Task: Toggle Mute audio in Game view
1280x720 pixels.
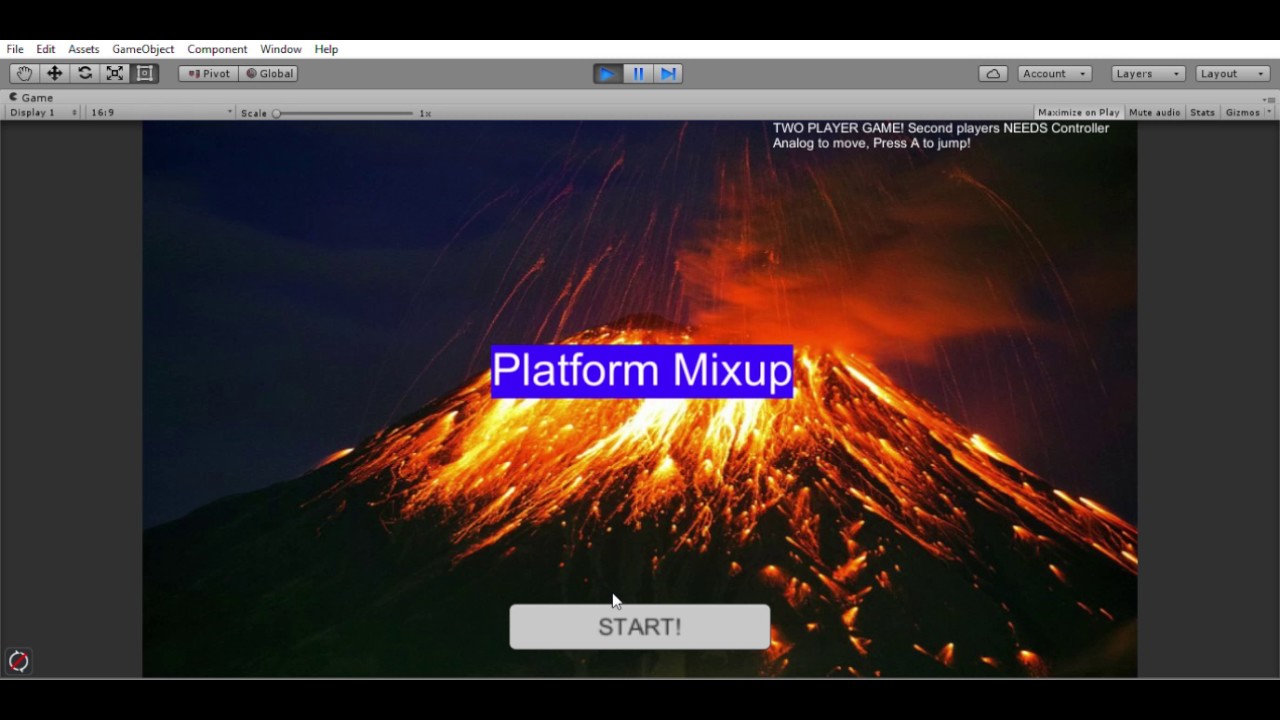Action: (1154, 112)
